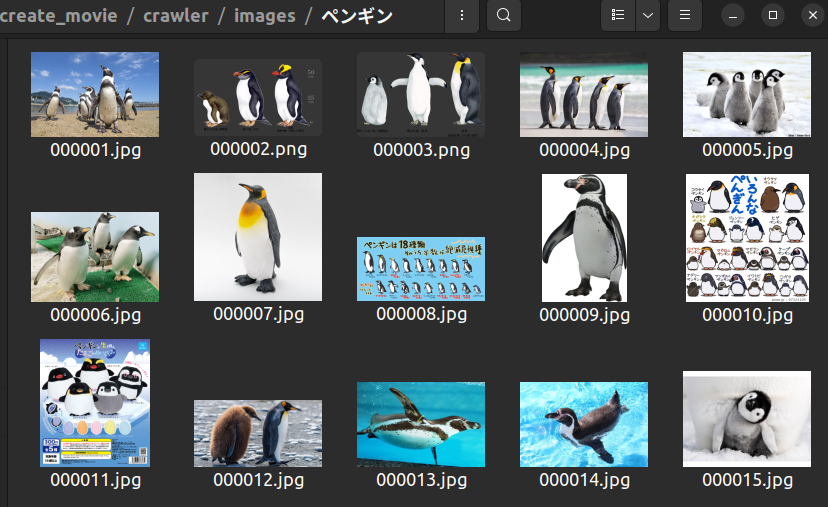Click the file name 000003.png
828x507 pixels.
point(421,150)
